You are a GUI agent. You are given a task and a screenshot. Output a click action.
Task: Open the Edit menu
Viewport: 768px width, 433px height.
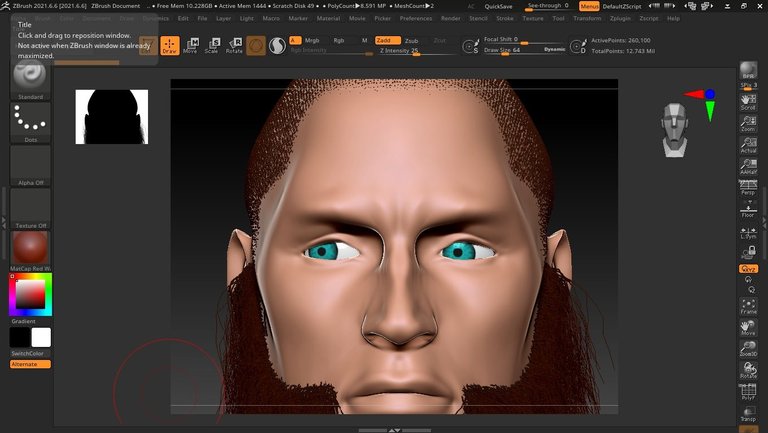(183, 18)
